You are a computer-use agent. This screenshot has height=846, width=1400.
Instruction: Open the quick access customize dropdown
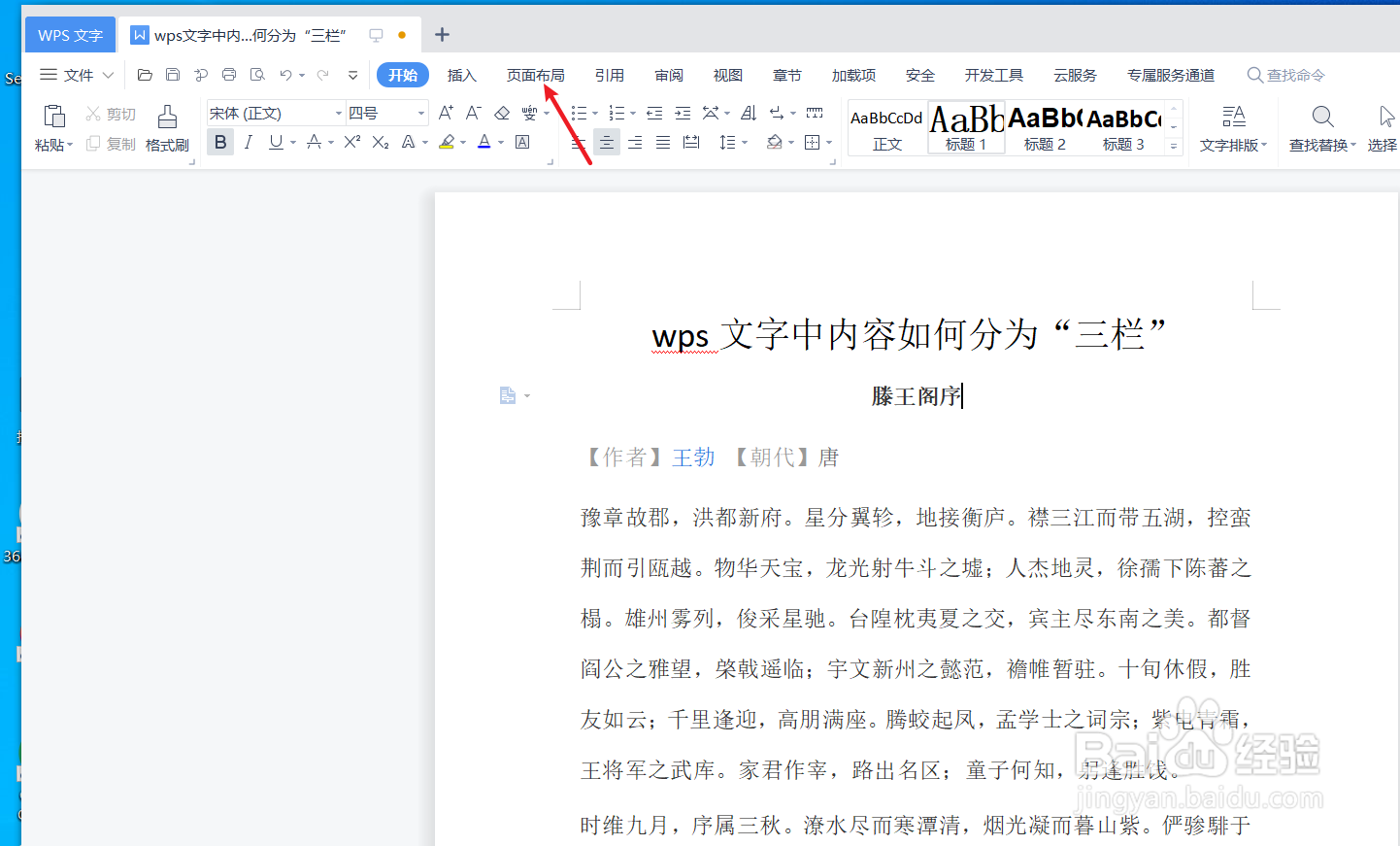(352, 75)
